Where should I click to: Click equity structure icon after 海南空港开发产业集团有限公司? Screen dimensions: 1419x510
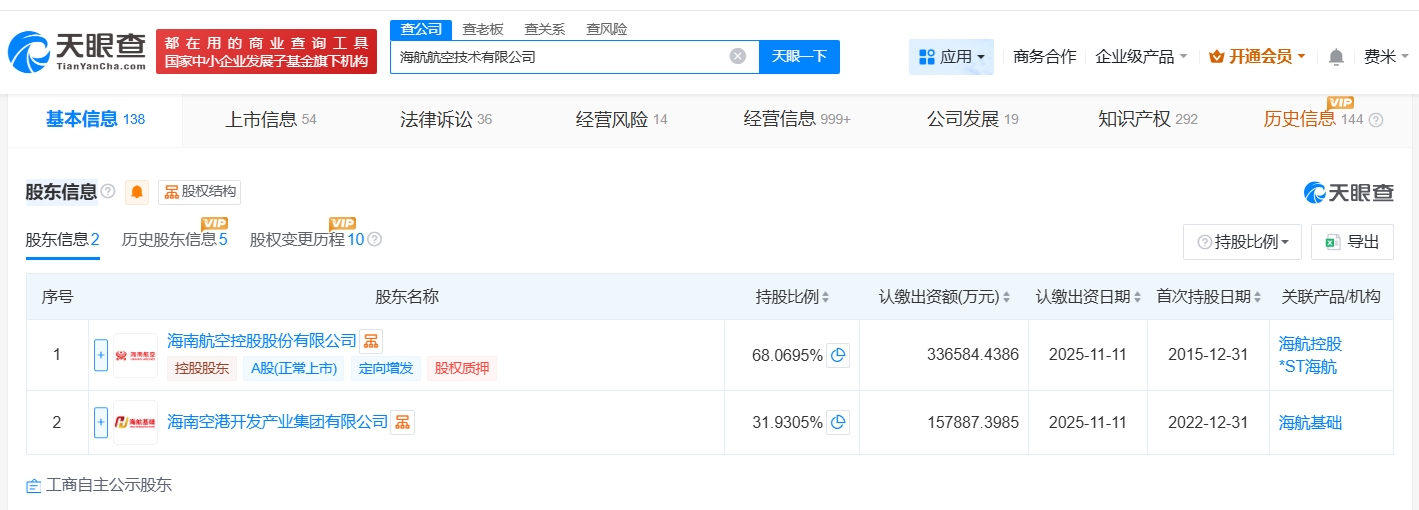(402, 422)
